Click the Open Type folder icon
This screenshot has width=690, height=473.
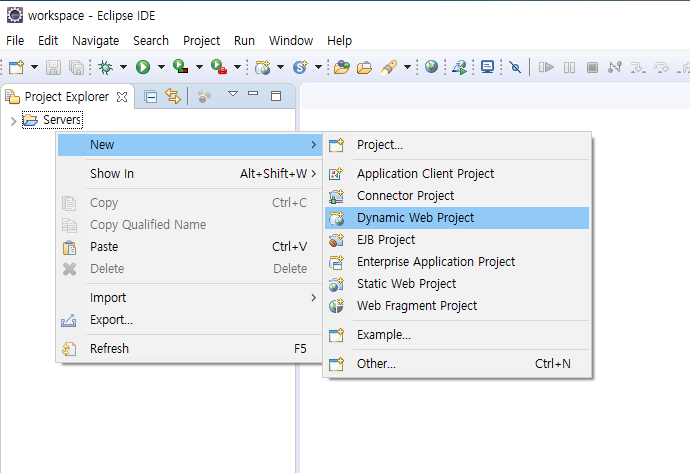(341, 67)
